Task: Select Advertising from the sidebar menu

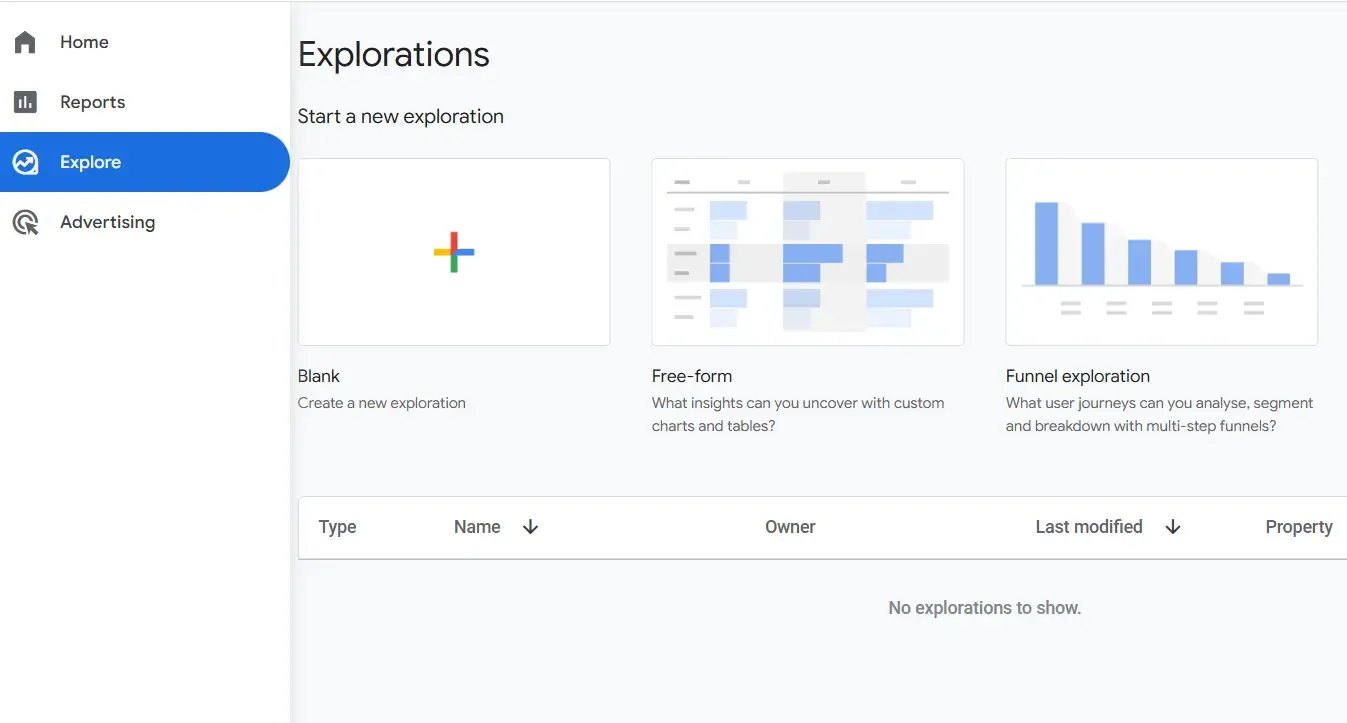Action: (107, 221)
